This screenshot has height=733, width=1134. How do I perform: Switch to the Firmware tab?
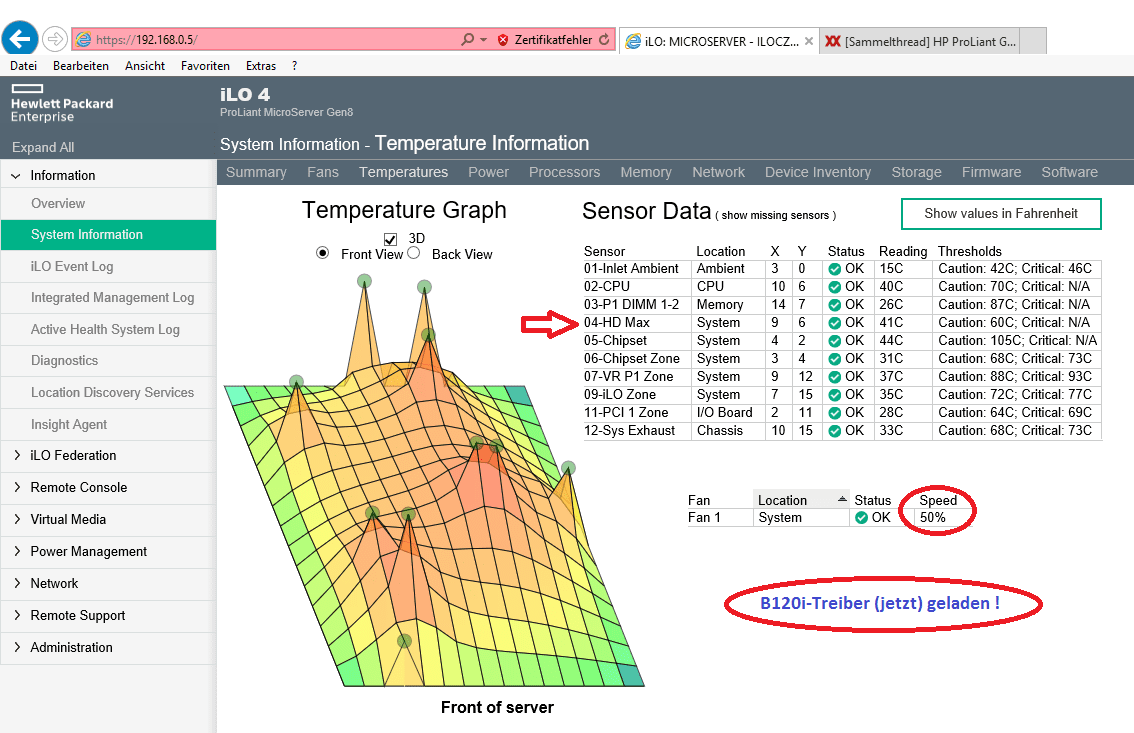(992, 172)
